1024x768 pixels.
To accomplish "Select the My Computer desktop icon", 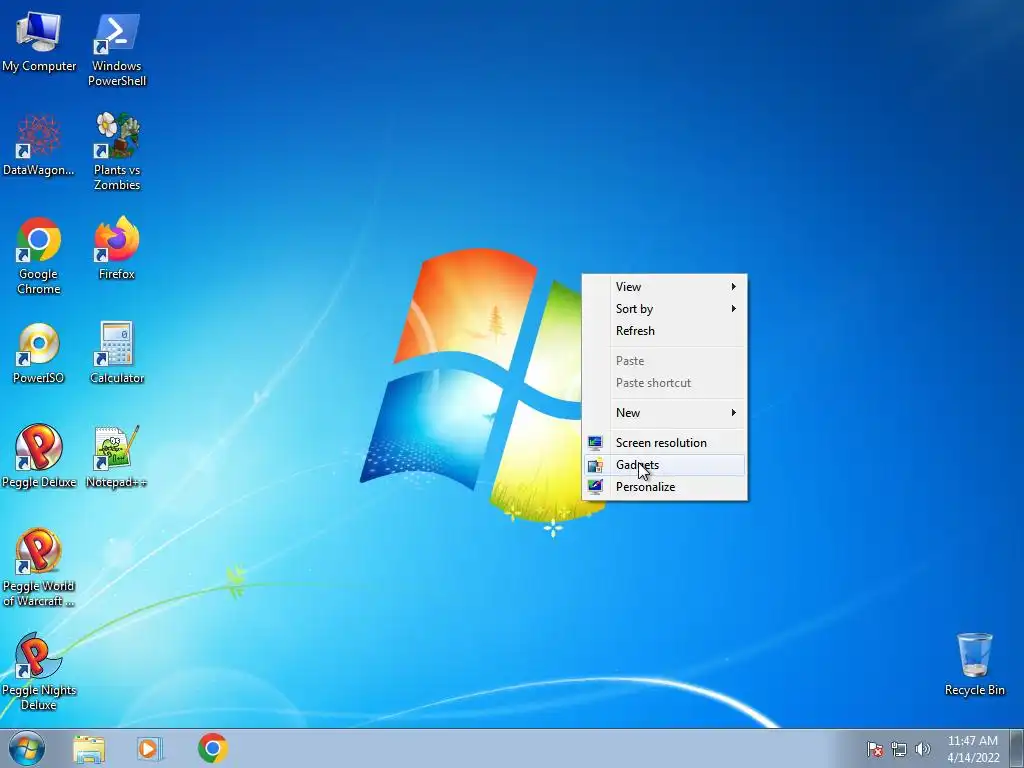I will click(x=39, y=42).
